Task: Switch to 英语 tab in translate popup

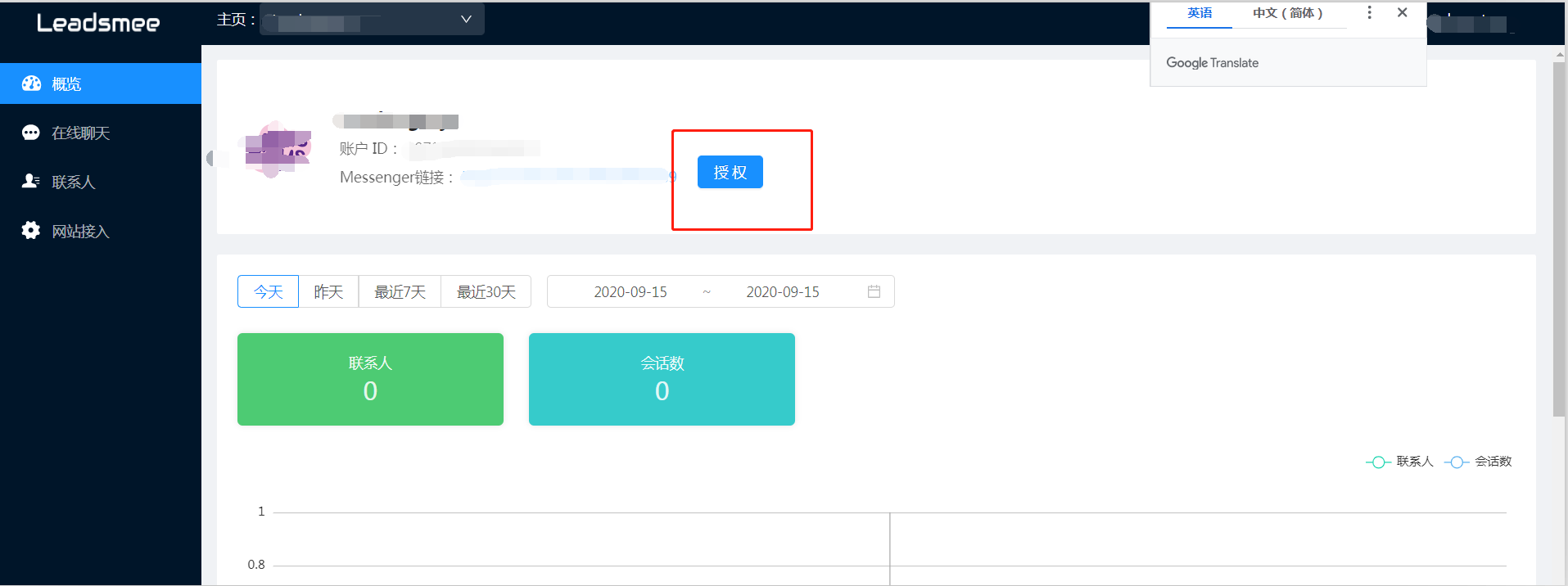Action: click(1200, 13)
